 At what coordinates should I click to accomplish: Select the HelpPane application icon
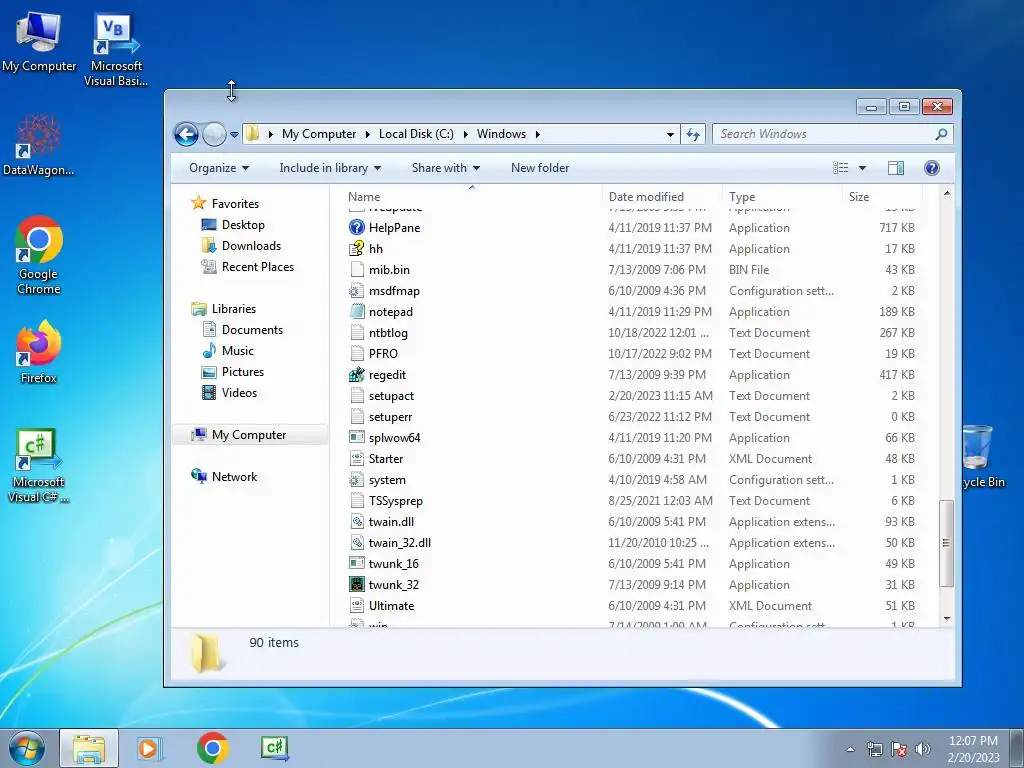[357, 227]
